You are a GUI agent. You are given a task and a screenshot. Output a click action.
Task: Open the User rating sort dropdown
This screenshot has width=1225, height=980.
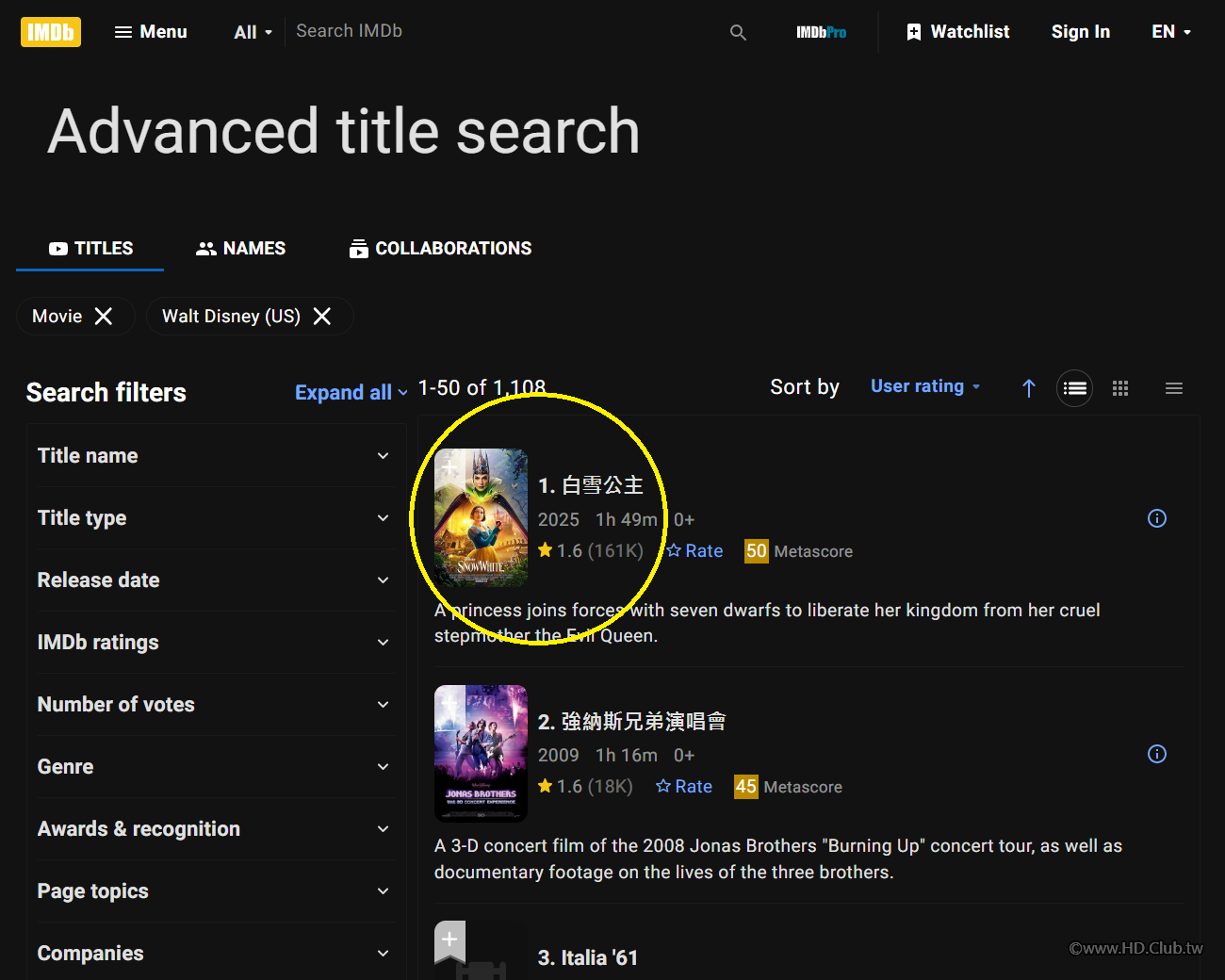tap(925, 386)
